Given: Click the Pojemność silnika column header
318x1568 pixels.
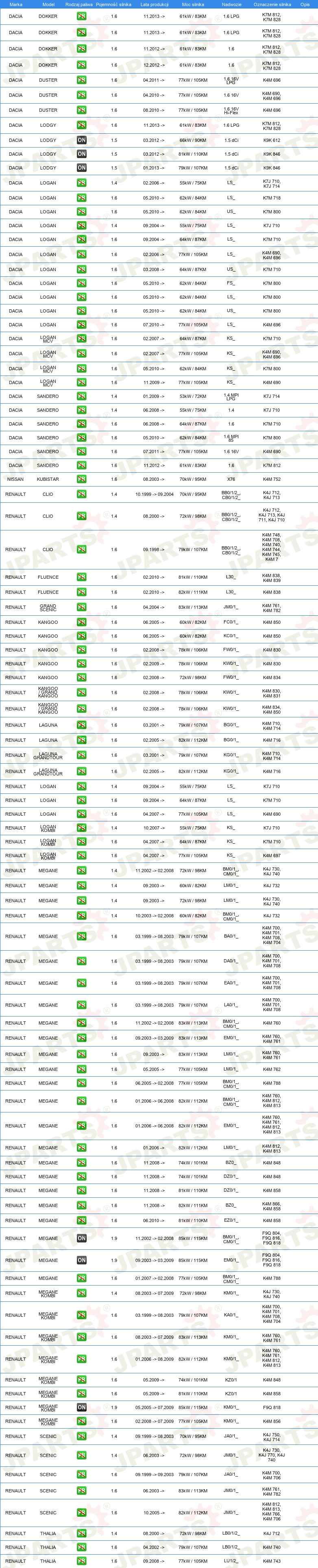Looking at the screenshot, I should 114,4.
